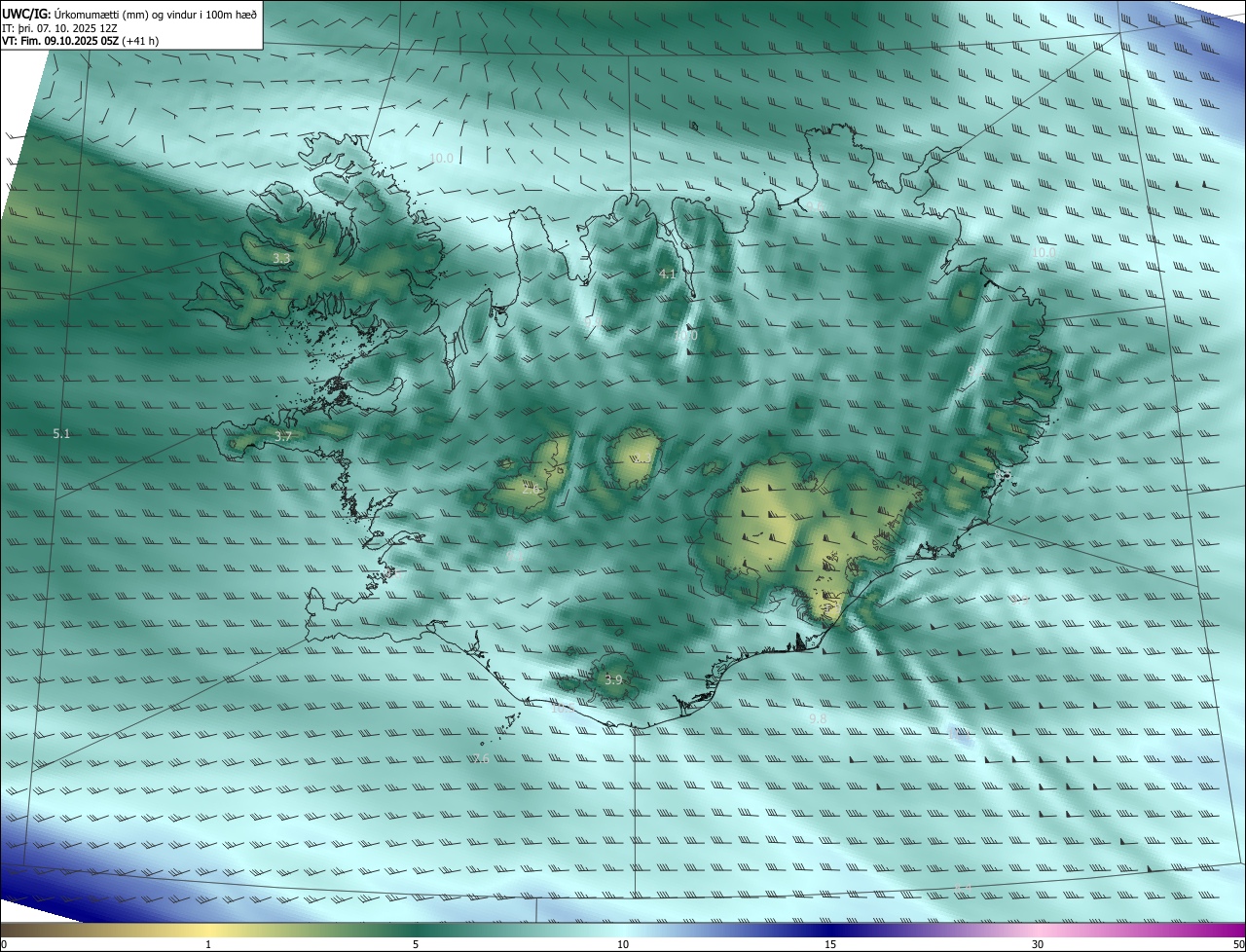Viewport: 1246px width, 952px height.
Task: Click the "3.9" value near the south coast
Action: 612,680
